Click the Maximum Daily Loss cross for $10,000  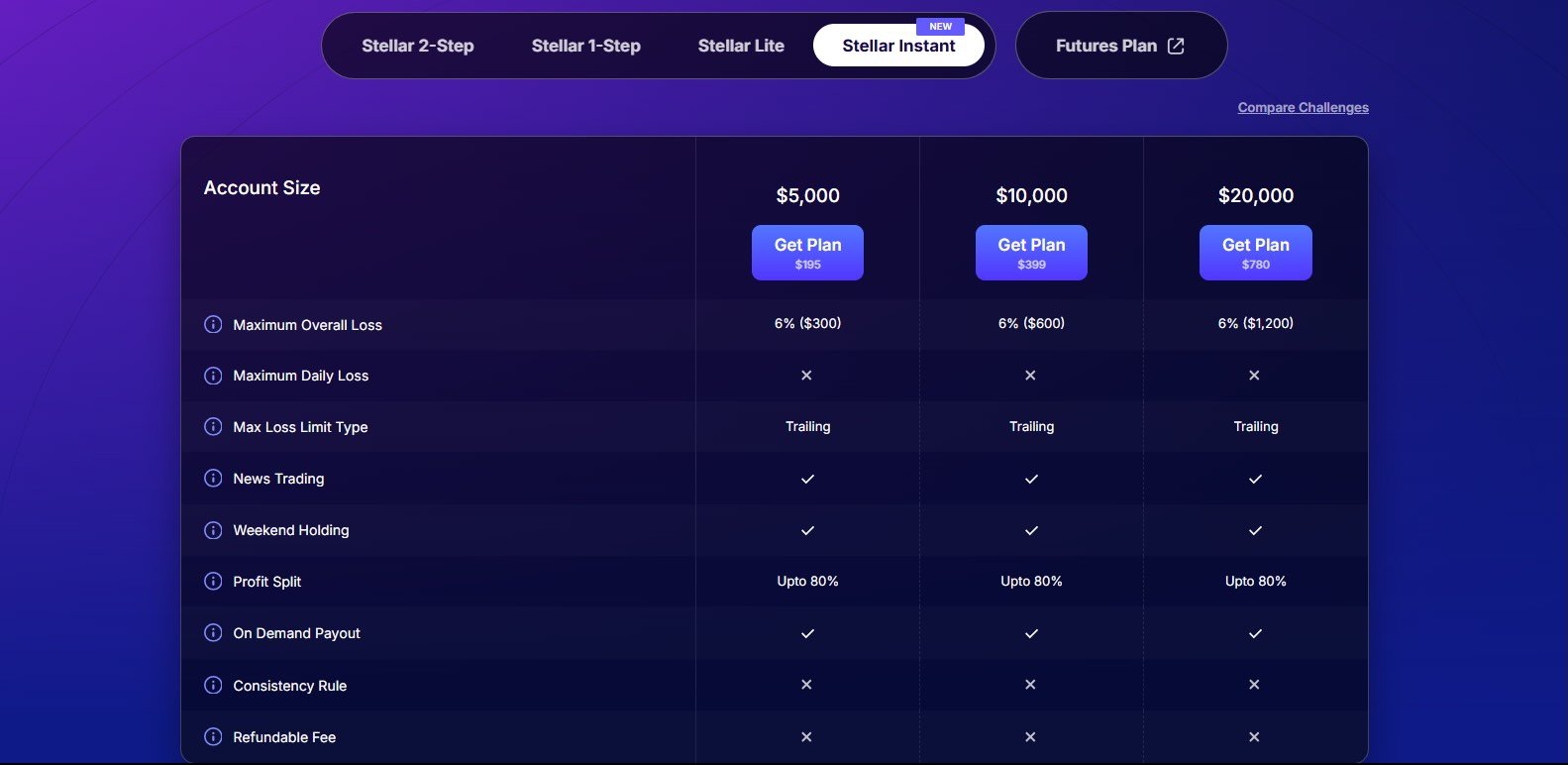point(1030,375)
